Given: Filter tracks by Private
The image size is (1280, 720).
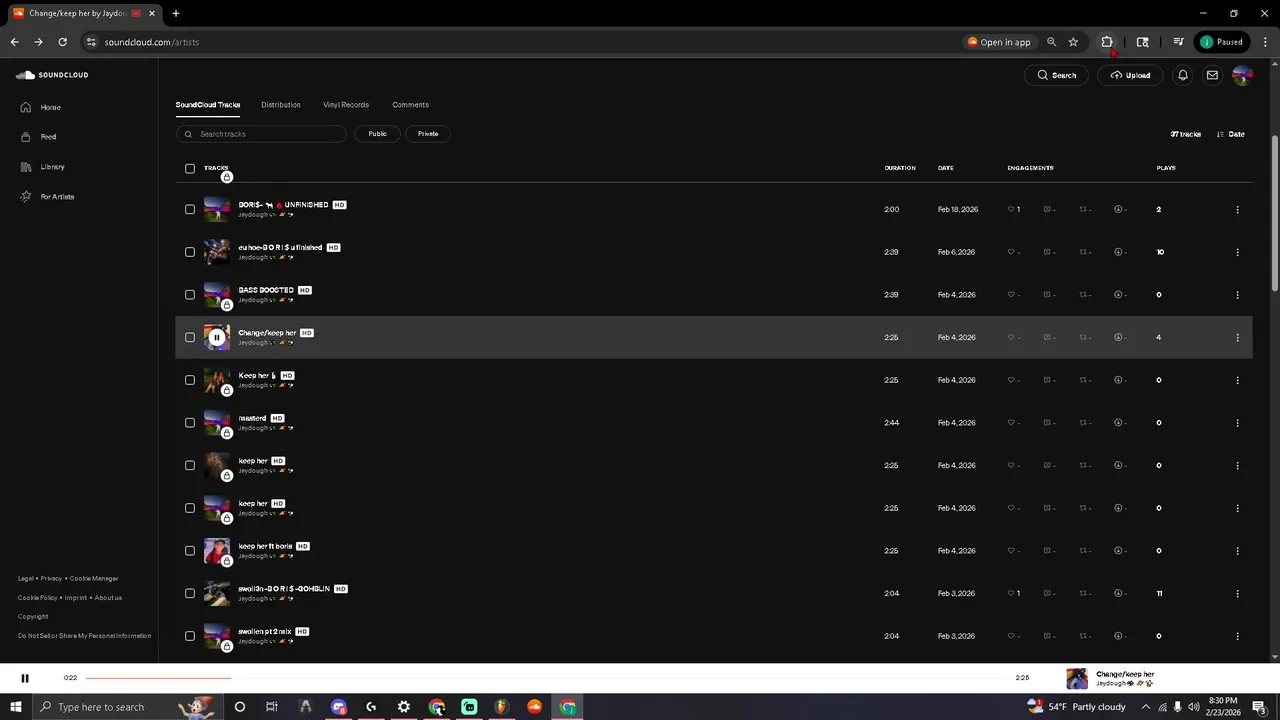Looking at the screenshot, I should 428,134.
